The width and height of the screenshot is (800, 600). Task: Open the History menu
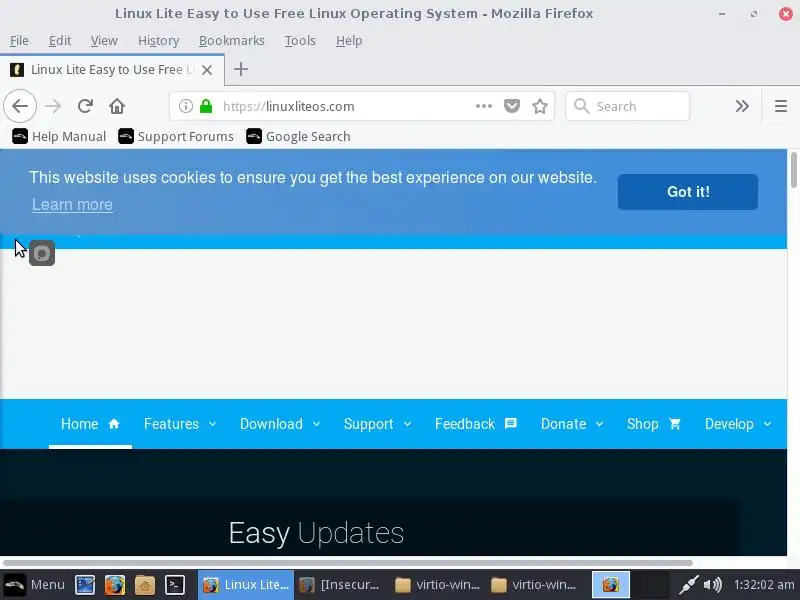(x=158, y=40)
